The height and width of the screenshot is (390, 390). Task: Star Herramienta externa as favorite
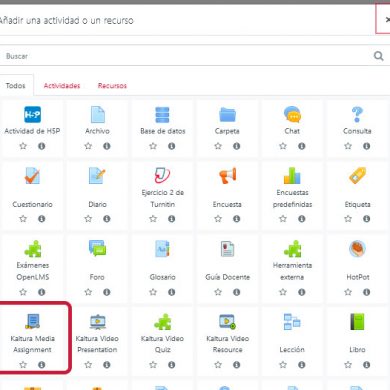[x=283, y=292]
